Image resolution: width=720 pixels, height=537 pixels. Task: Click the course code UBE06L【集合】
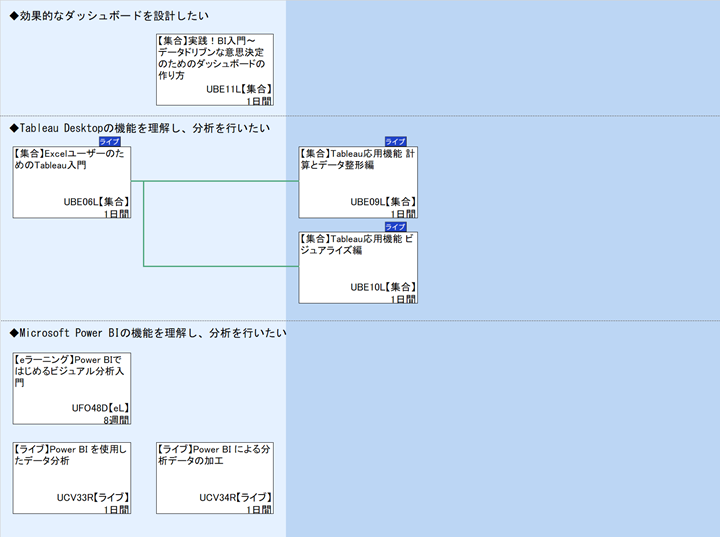click(96, 202)
